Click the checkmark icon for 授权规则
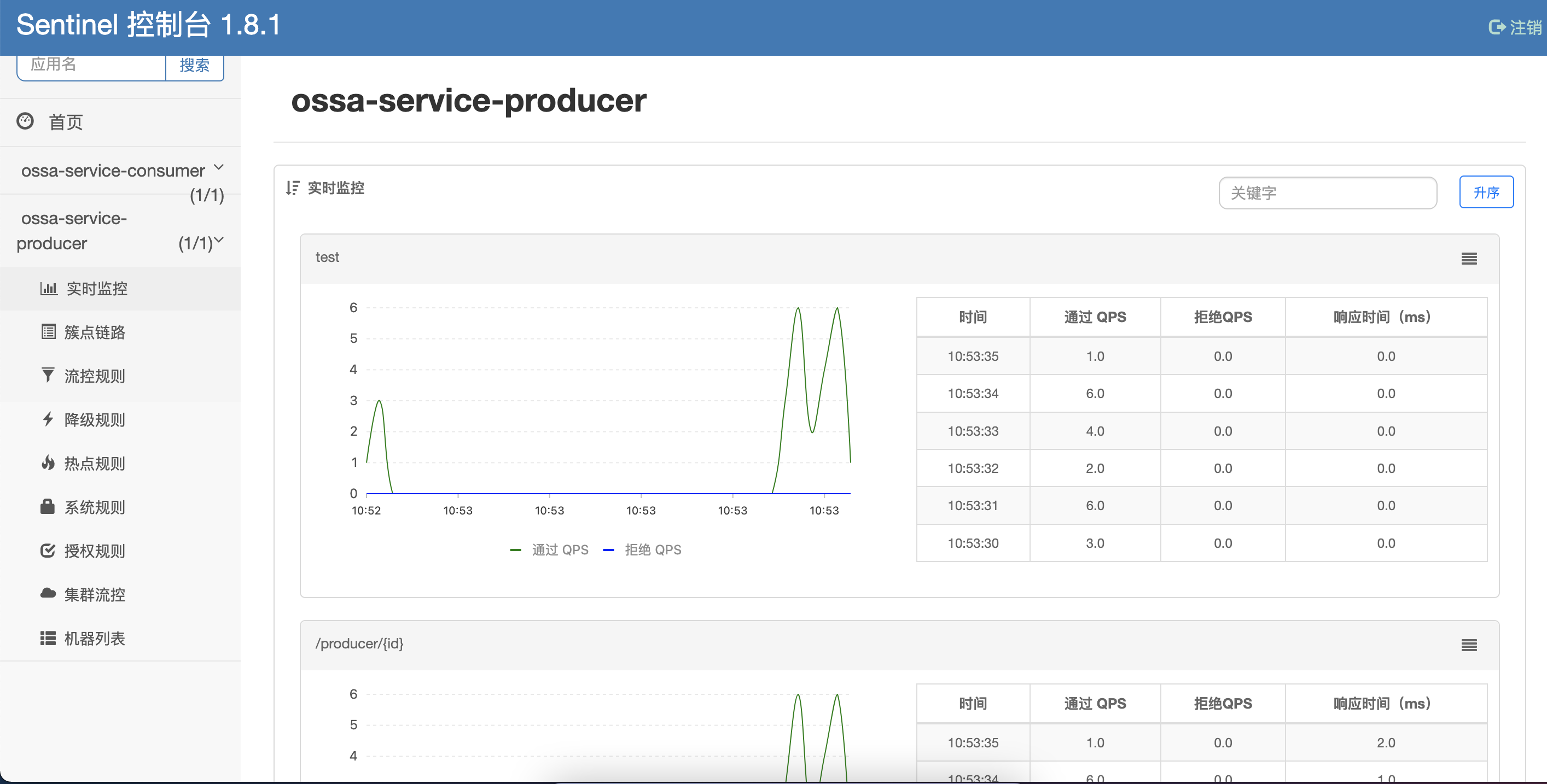This screenshot has width=1547, height=784. click(48, 551)
